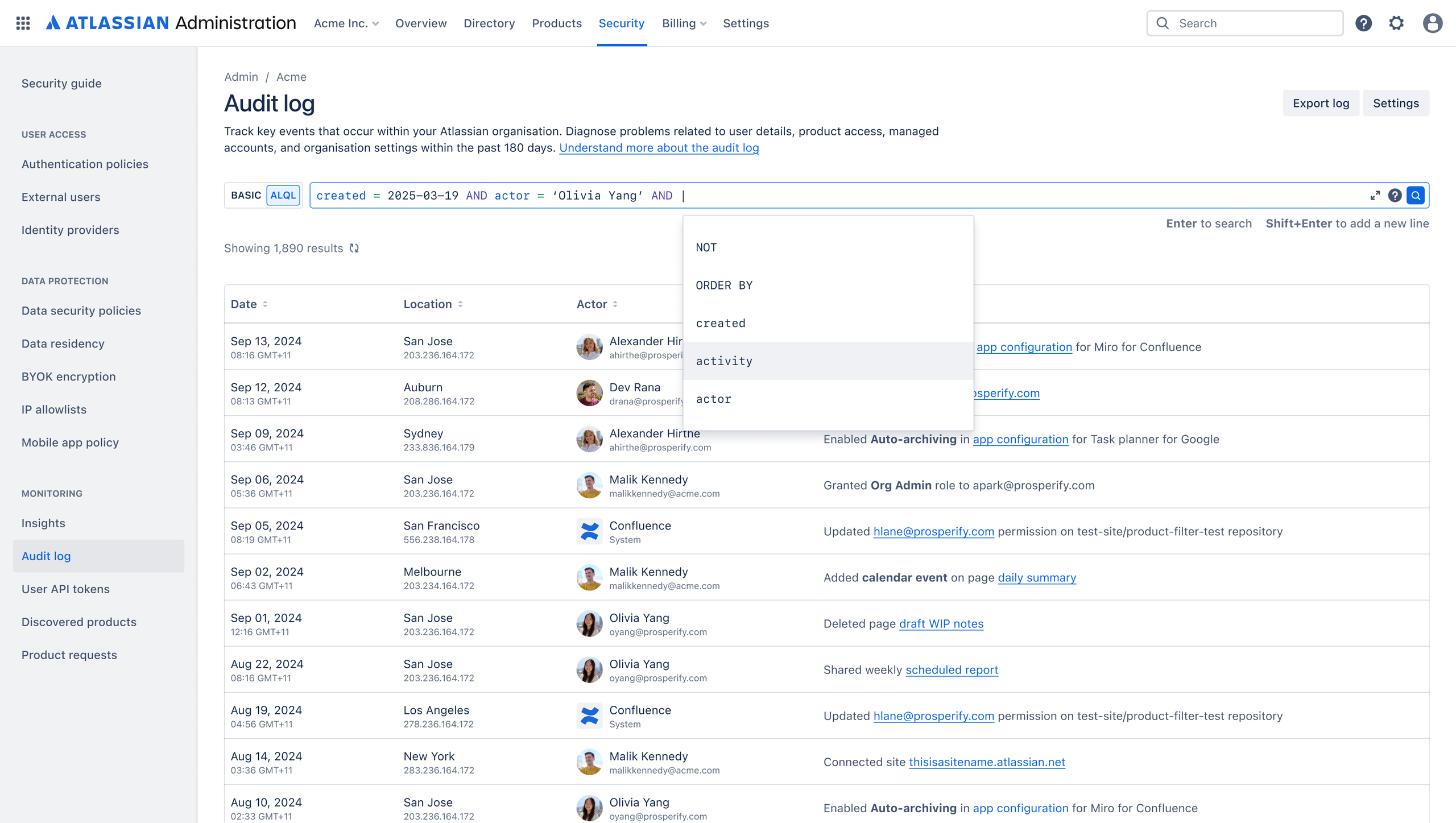Expand the query editor to fullscreen
The height and width of the screenshot is (823, 1456).
1375,195
